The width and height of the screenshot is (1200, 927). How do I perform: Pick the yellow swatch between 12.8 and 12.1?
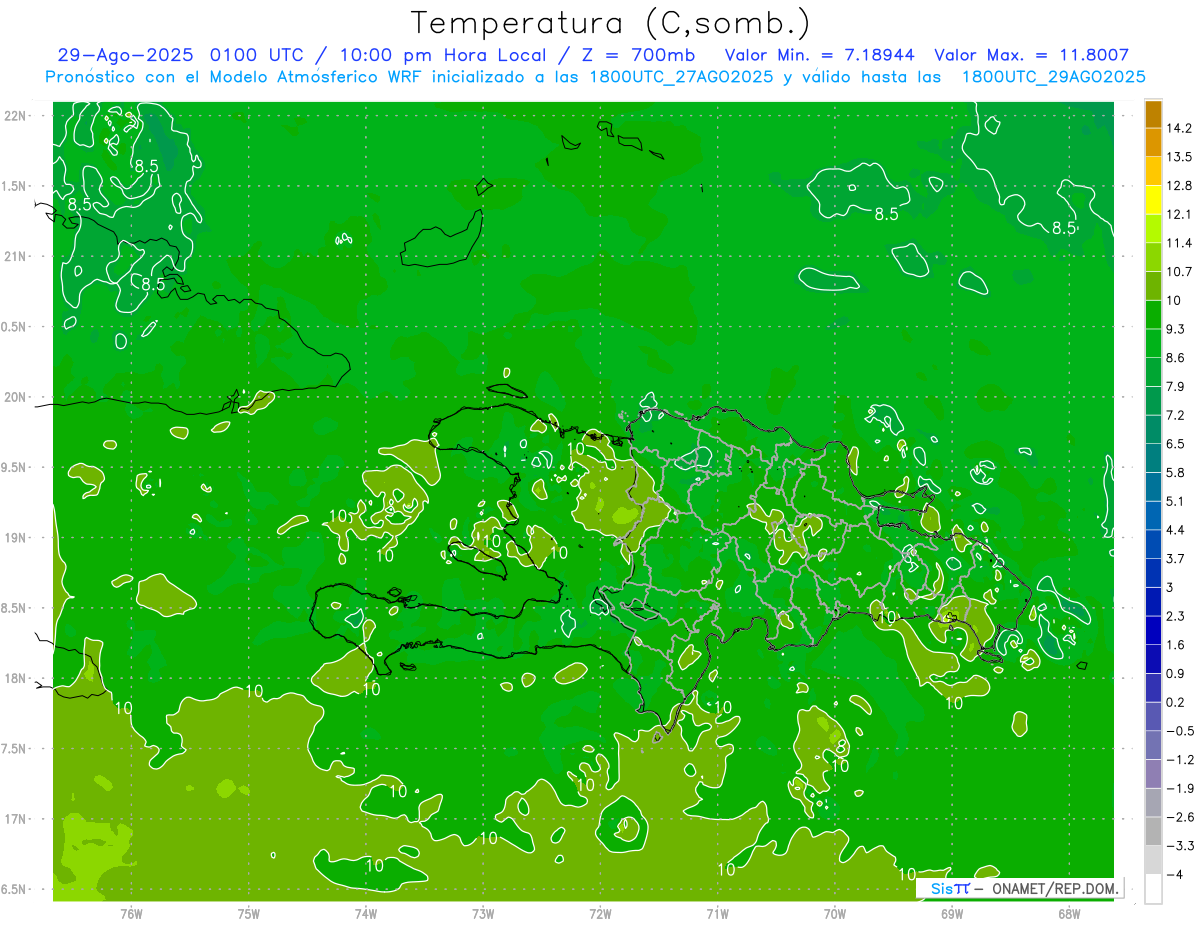tap(1153, 200)
